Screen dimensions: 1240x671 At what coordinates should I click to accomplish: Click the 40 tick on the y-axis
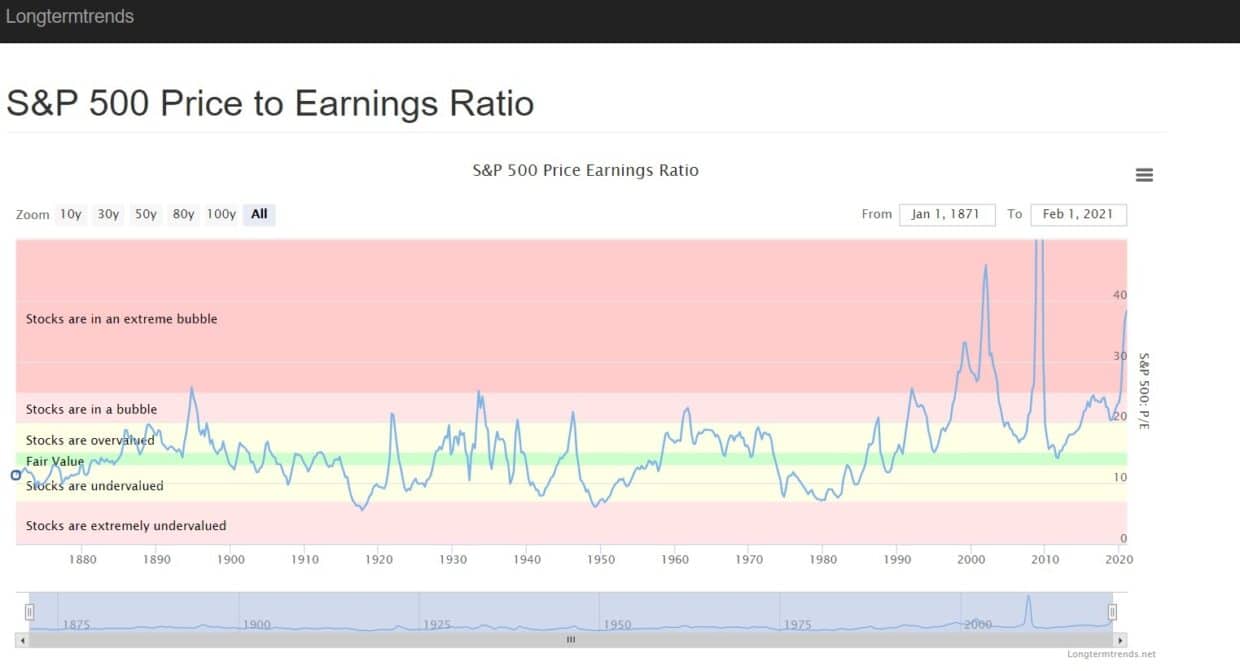coord(1120,295)
